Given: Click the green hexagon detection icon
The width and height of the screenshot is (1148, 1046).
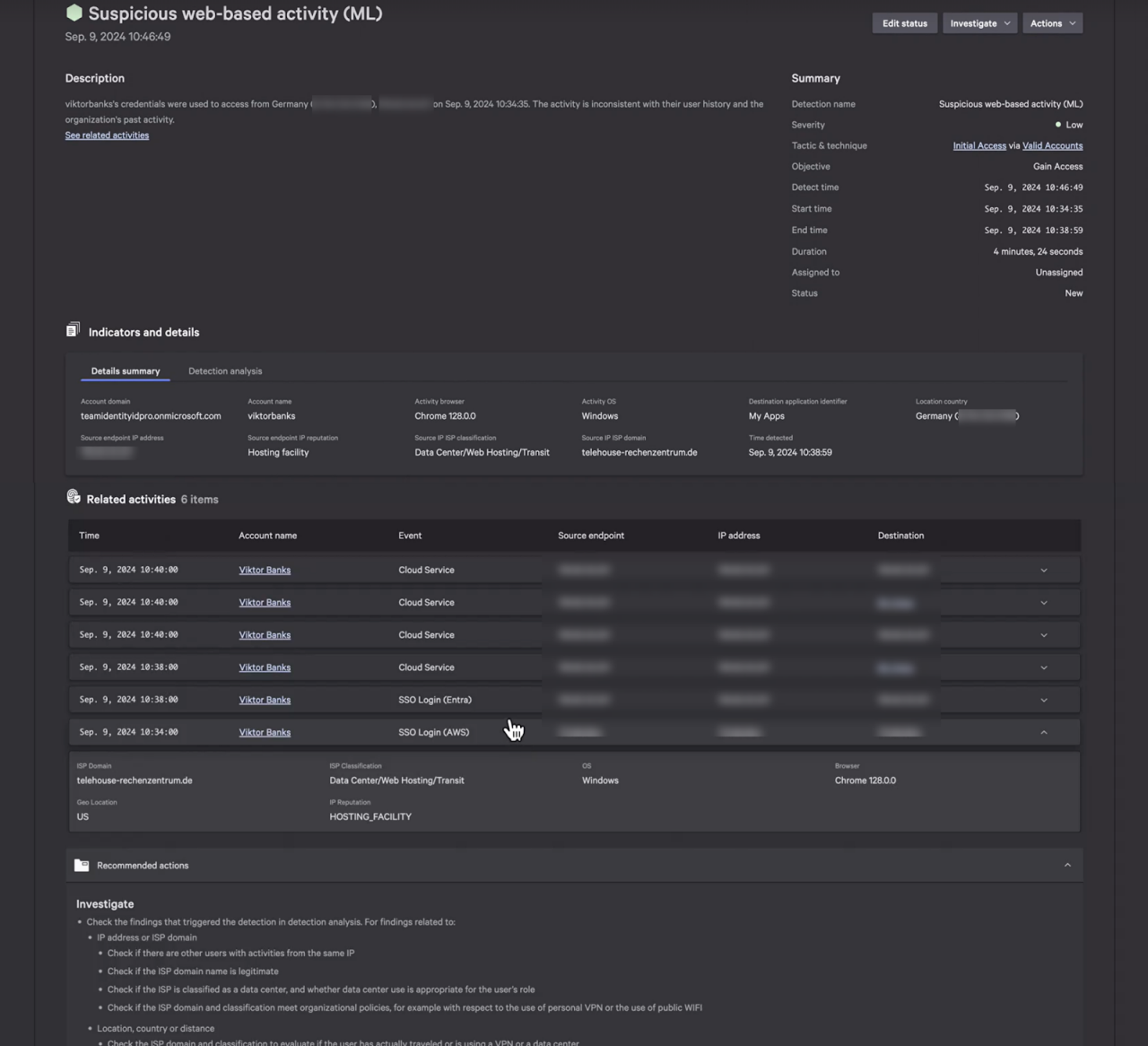Looking at the screenshot, I should click(74, 13).
